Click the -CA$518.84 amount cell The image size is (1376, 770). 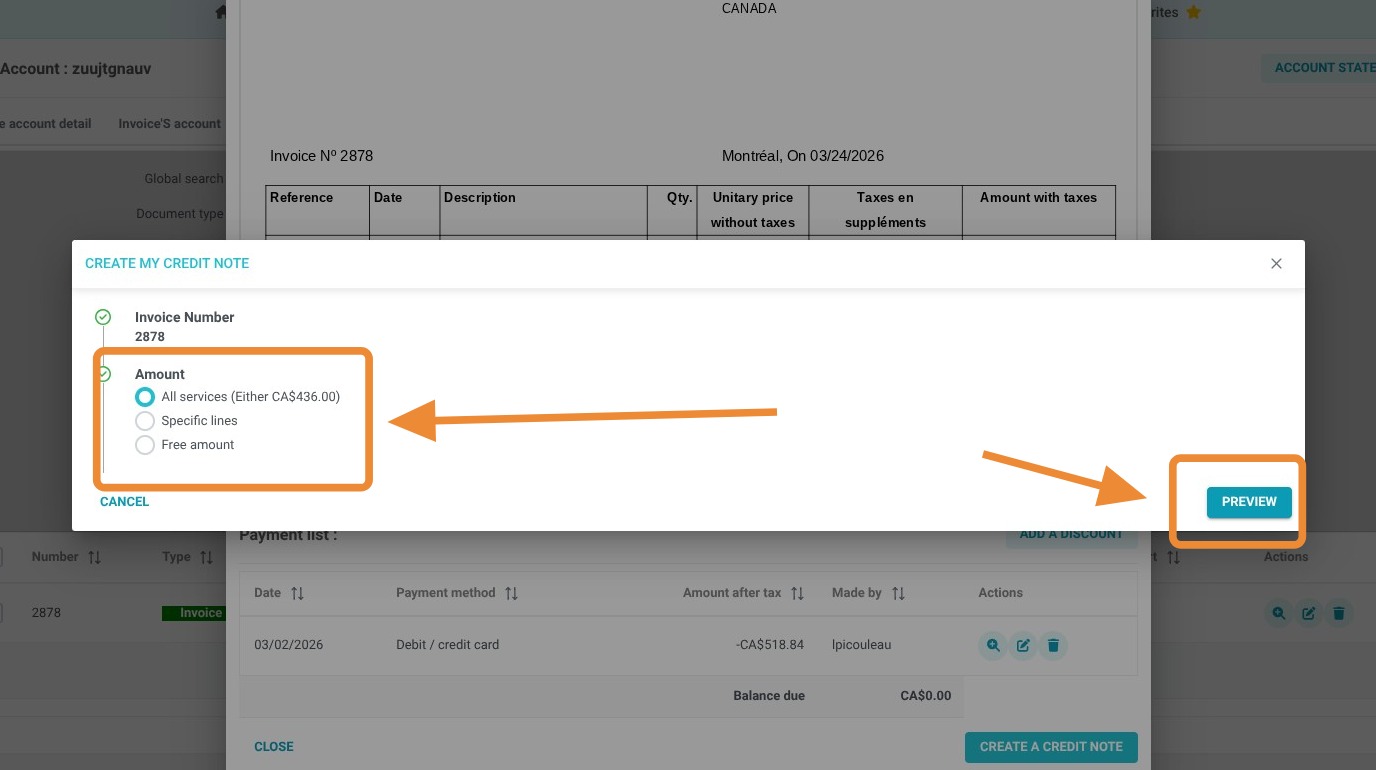pyautogui.click(x=770, y=645)
